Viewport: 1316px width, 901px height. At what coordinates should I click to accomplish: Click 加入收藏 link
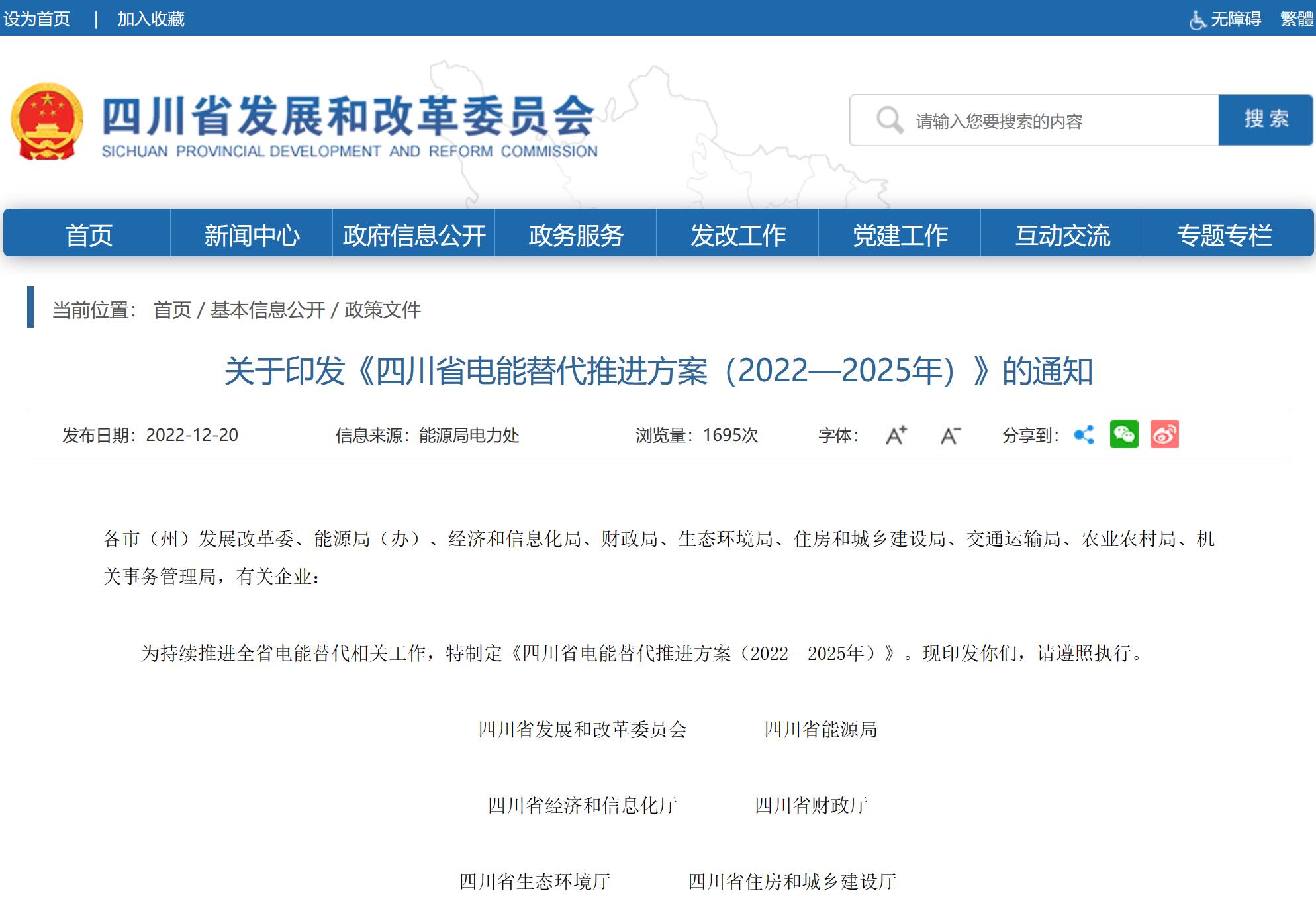pos(151,19)
